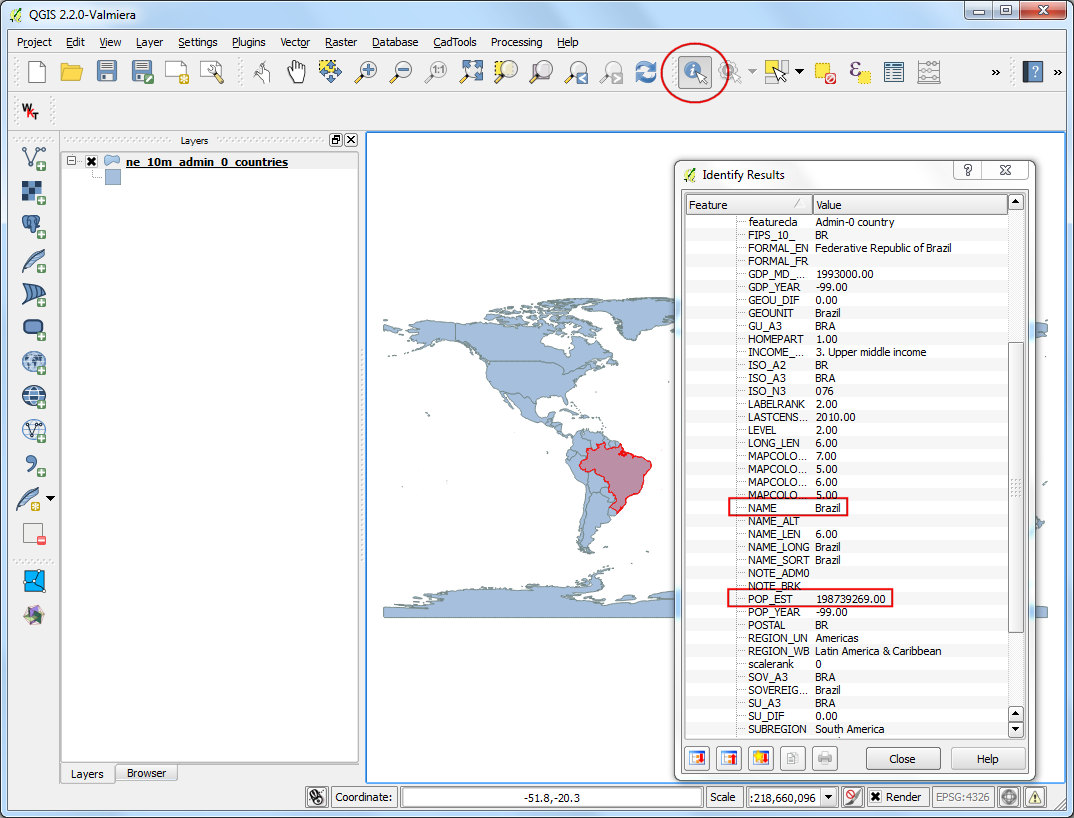Click the Save Project icon

pyautogui.click(x=107, y=72)
